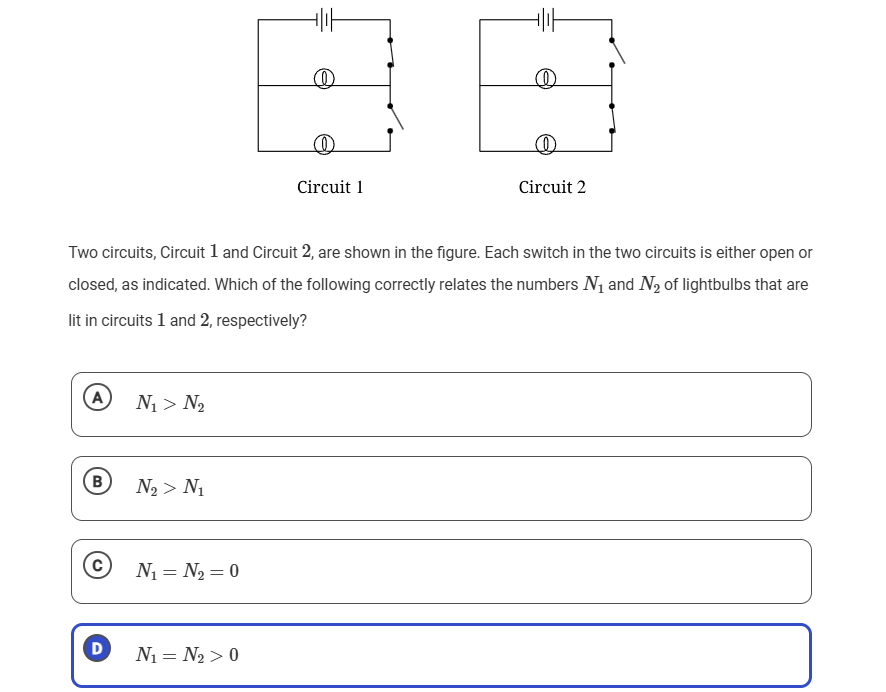Select the radio circle for option C
The height and width of the screenshot is (692, 886).
pyautogui.click(x=95, y=565)
